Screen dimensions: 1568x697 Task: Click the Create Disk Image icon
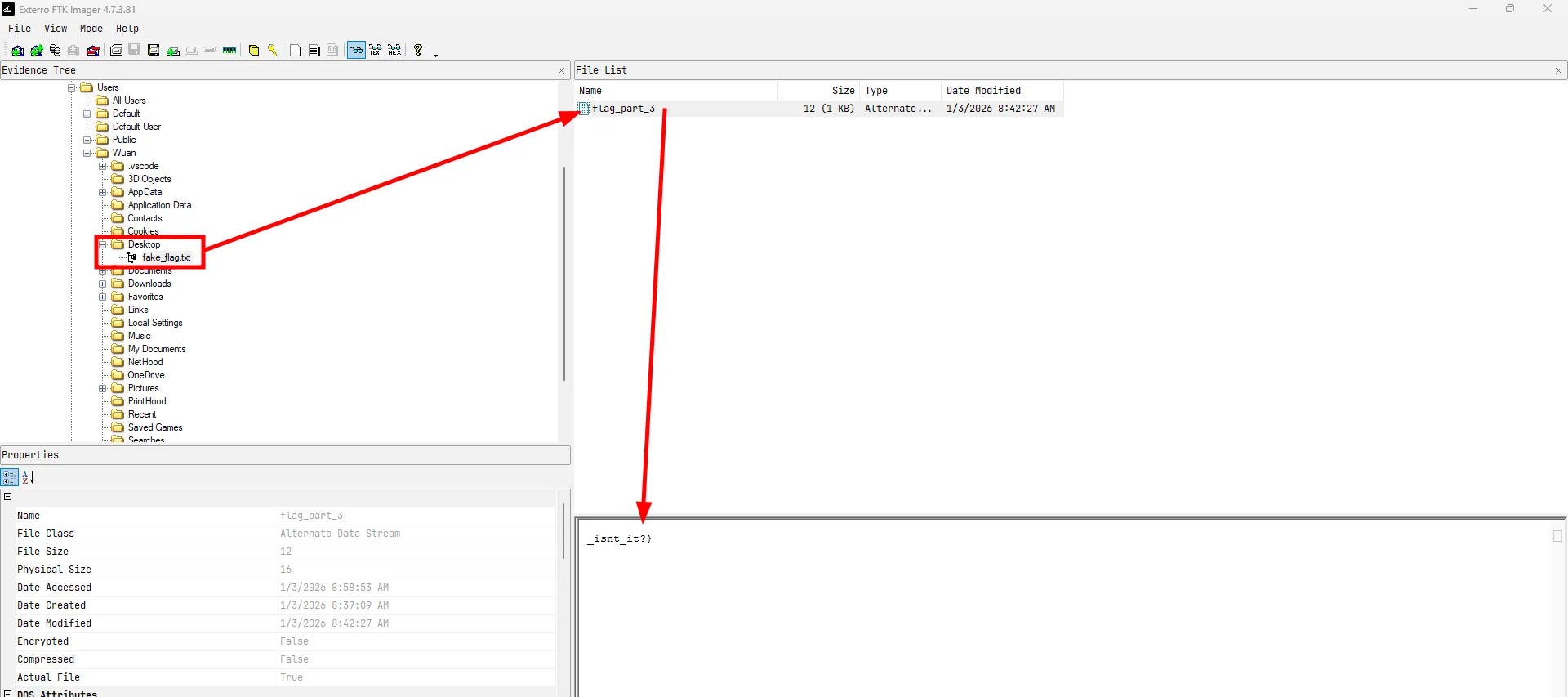pos(116,51)
